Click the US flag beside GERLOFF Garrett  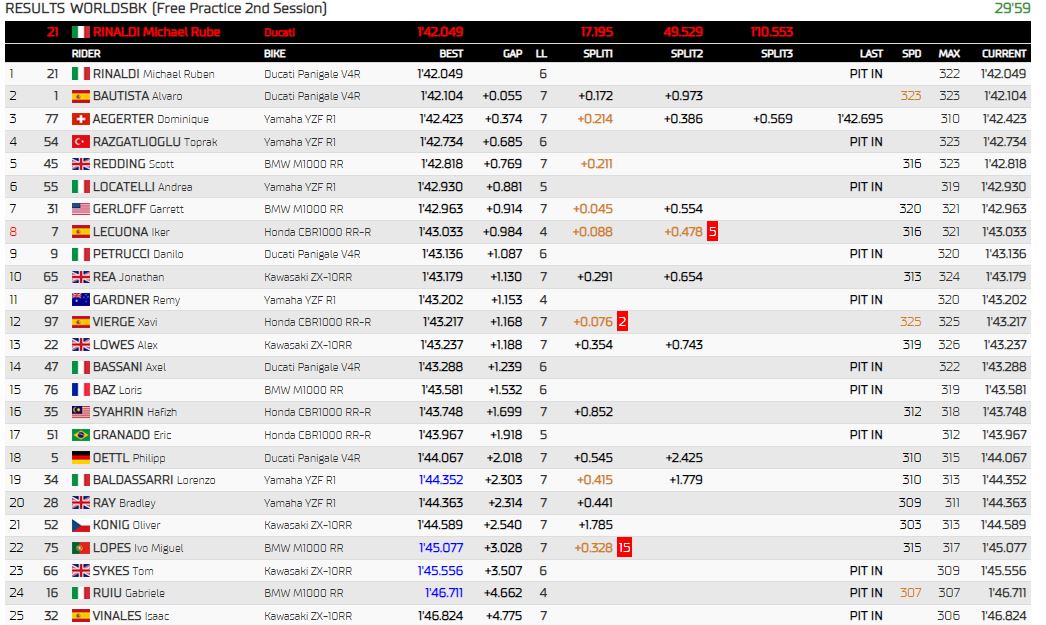click(x=81, y=209)
